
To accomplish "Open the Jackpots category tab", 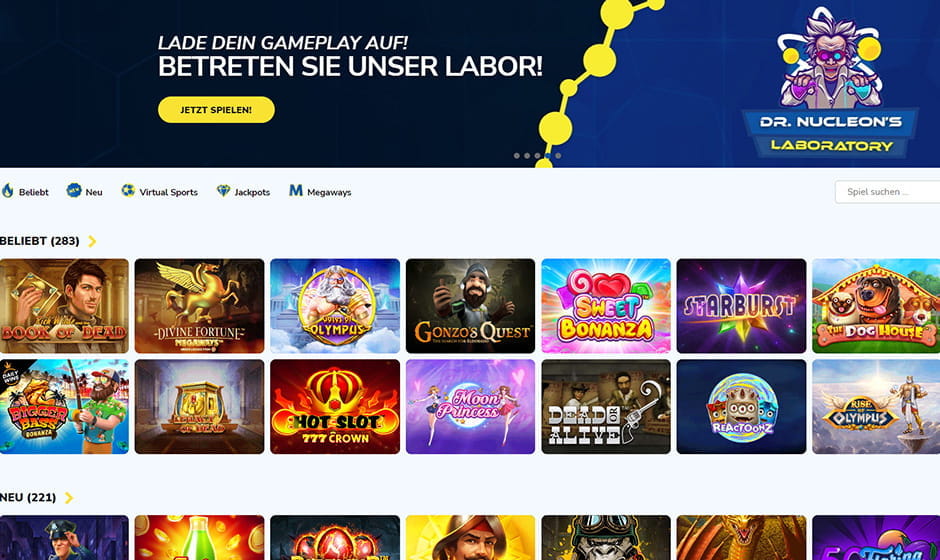I will click(x=243, y=191).
